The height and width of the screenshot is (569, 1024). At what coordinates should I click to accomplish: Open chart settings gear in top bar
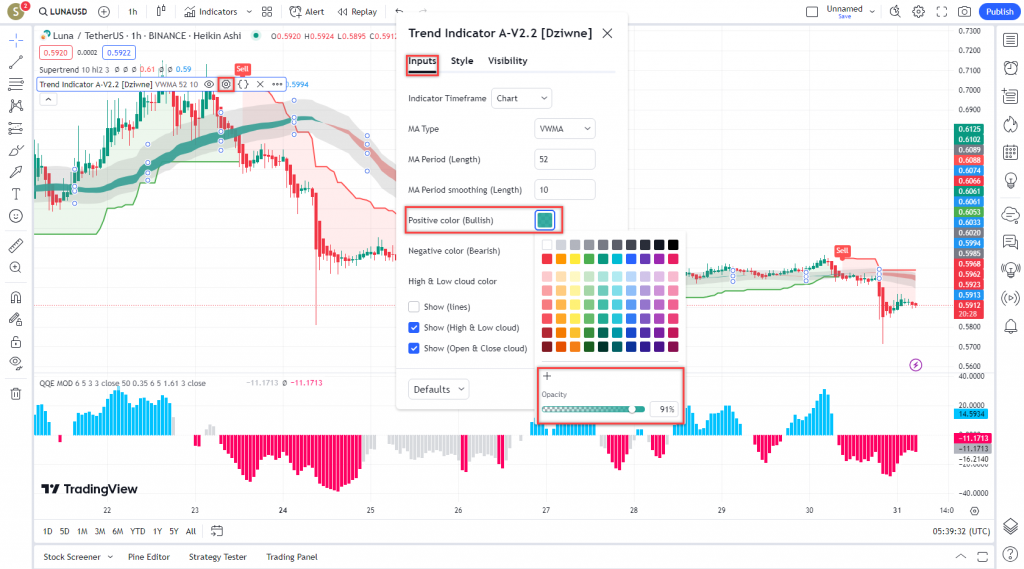click(x=918, y=12)
